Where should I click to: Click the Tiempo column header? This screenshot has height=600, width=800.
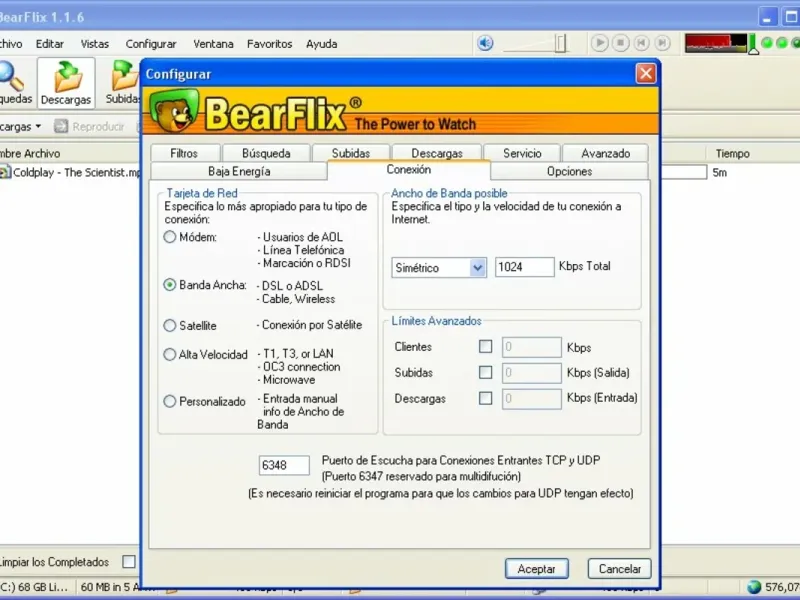733,153
